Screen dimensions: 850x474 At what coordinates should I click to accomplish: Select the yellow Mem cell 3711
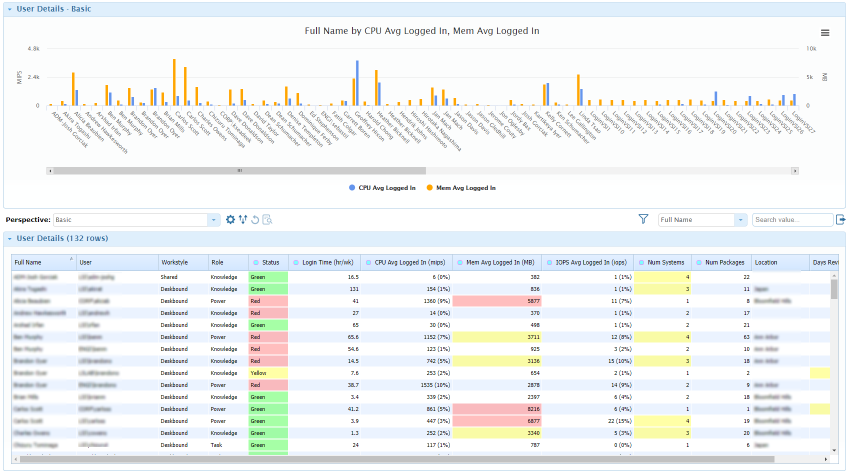497,337
